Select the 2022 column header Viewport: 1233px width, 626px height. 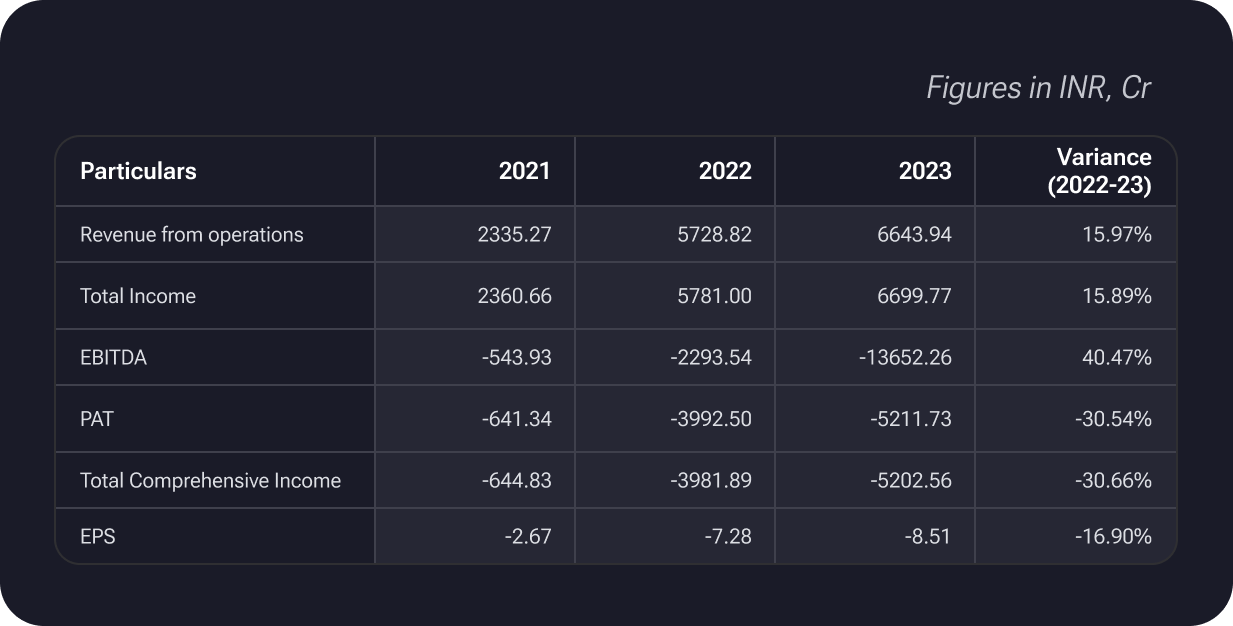click(x=724, y=171)
